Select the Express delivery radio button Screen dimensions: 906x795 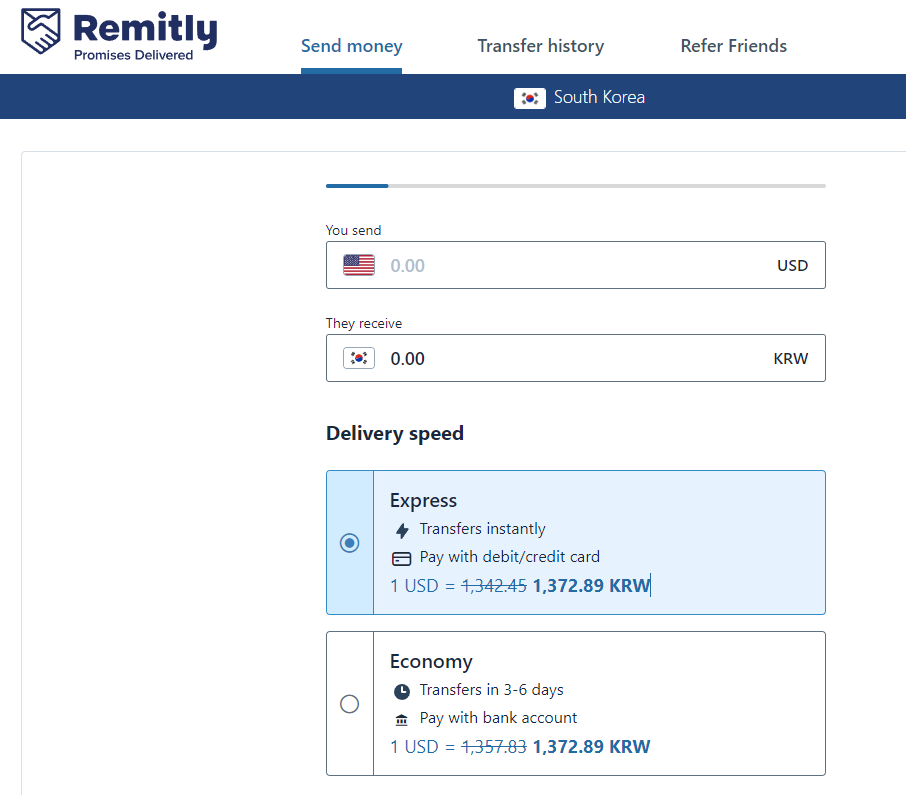[x=350, y=543]
